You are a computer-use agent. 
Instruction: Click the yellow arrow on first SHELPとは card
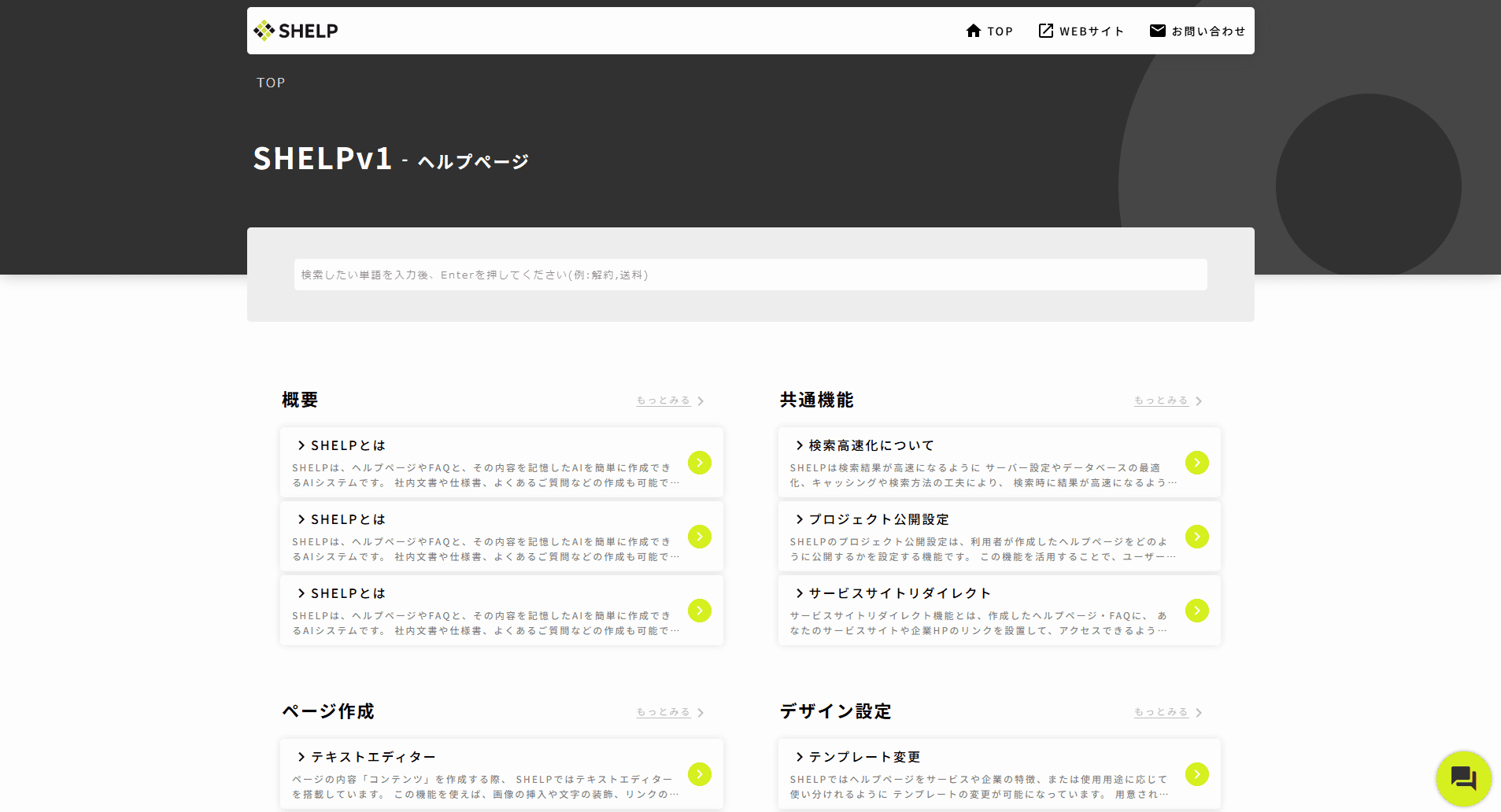click(x=699, y=463)
